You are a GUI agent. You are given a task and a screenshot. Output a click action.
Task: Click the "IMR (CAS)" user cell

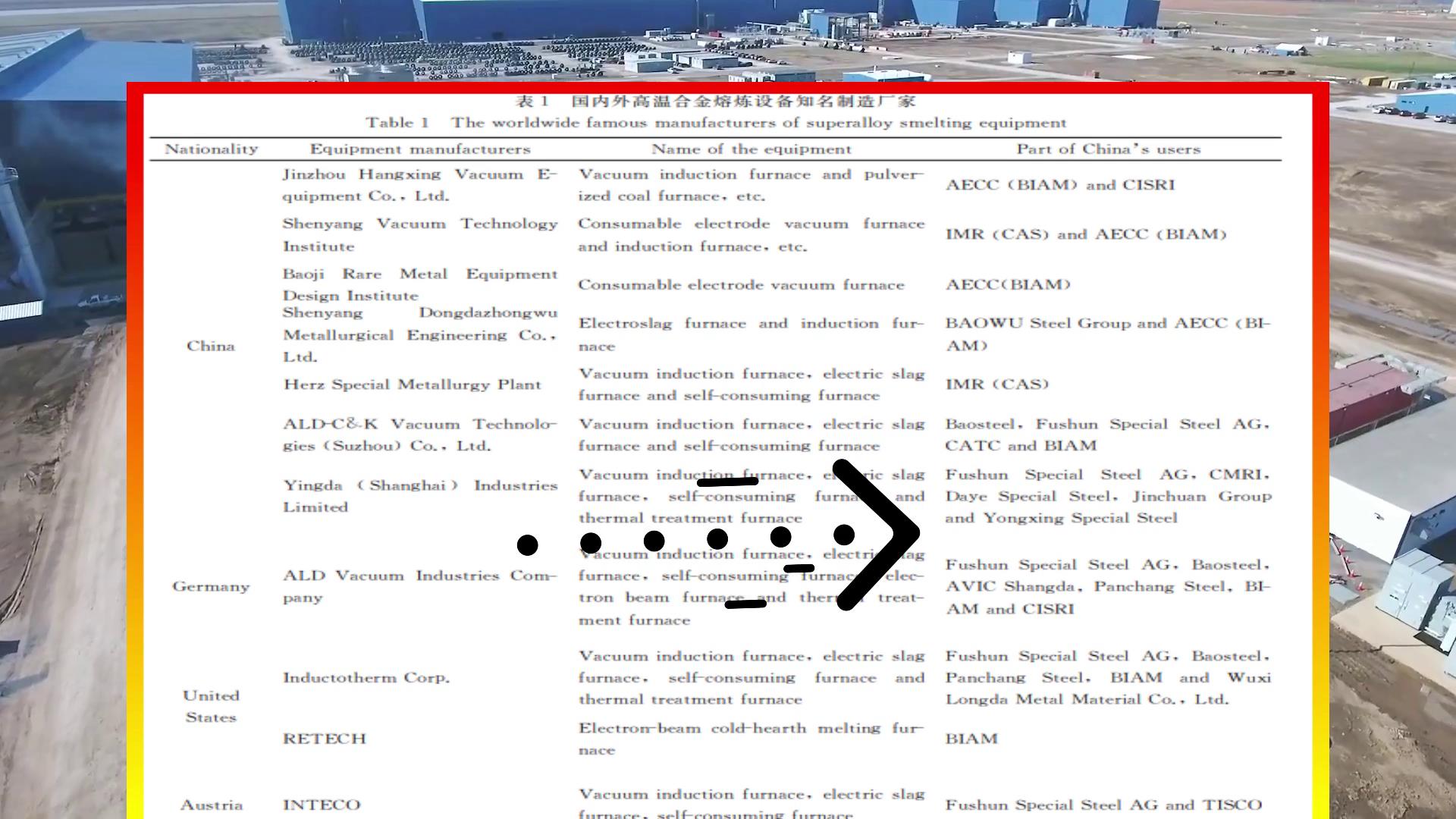point(996,384)
